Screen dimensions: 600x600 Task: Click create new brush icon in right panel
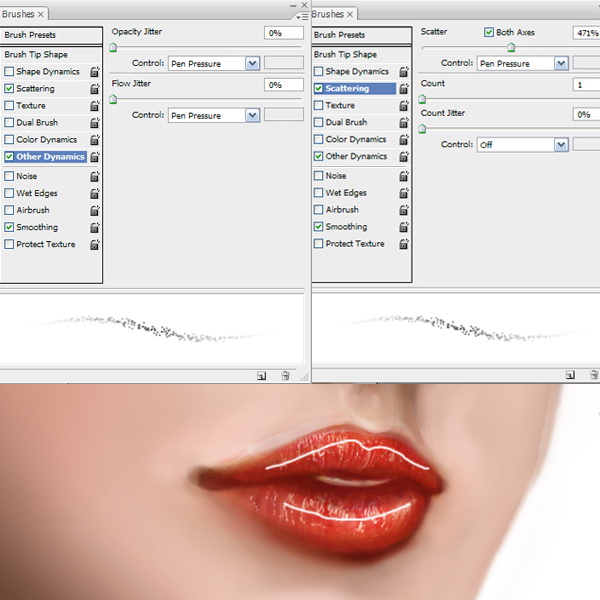point(570,375)
